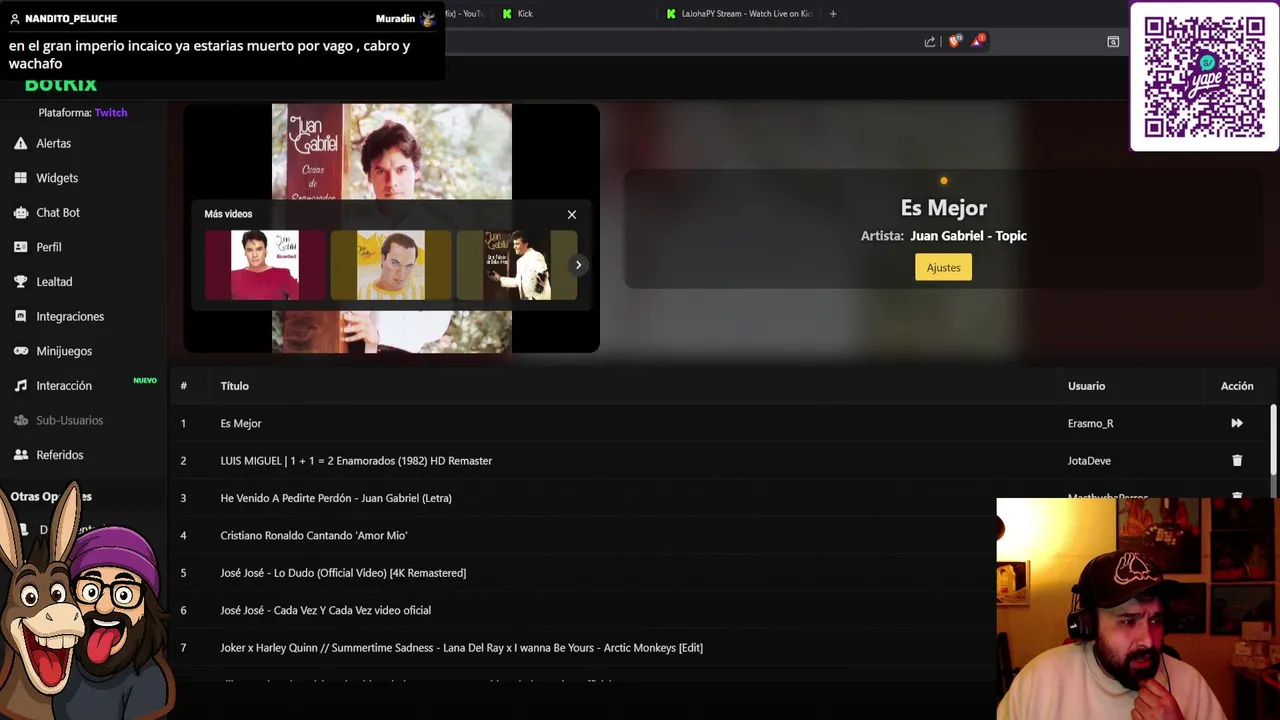Open the Lealtad trophy icon
Viewport: 1280px width, 720px height.
(20, 282)
